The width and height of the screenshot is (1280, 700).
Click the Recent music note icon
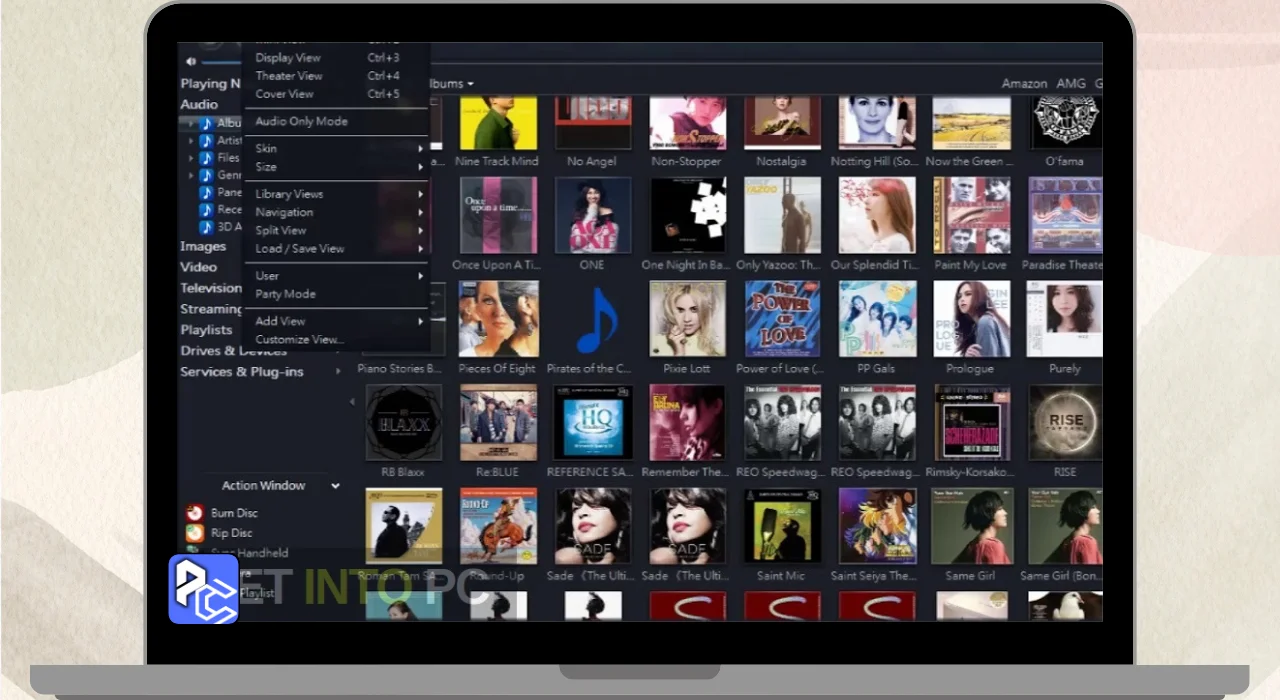click(206, 210)
